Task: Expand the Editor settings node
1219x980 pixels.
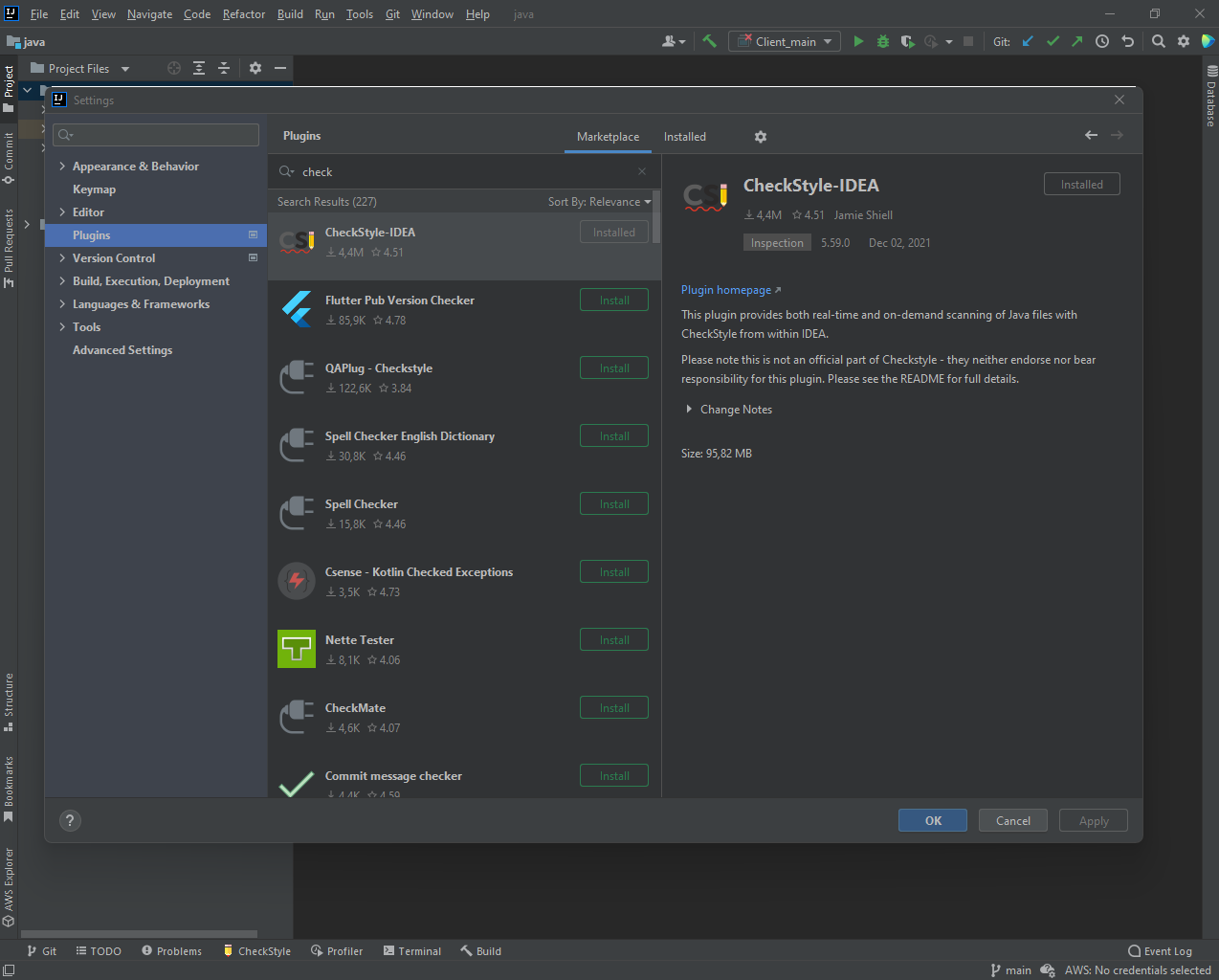Action: click(62, 212)
